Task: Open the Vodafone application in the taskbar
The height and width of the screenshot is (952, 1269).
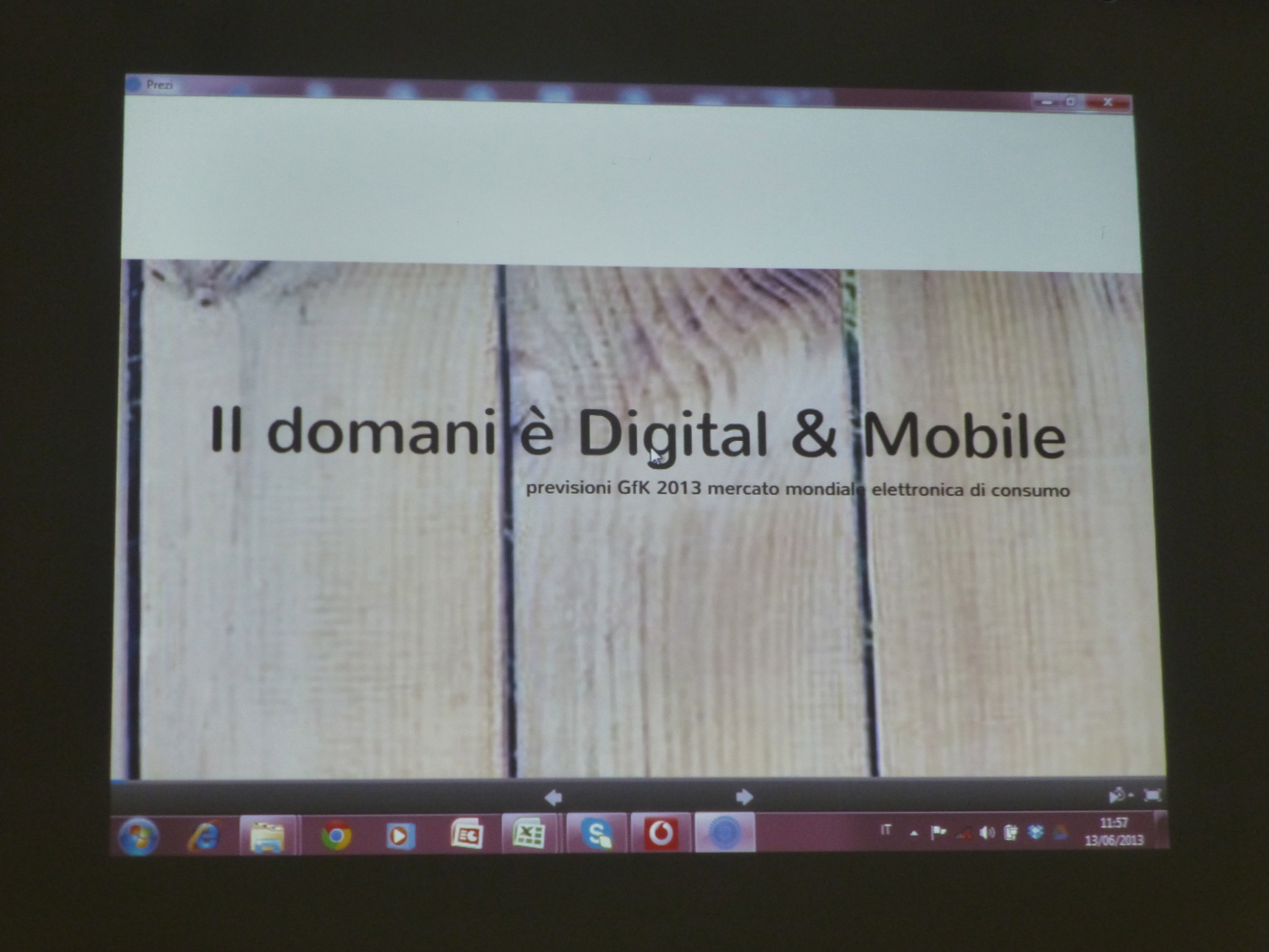Action: (x=660, y=833)
